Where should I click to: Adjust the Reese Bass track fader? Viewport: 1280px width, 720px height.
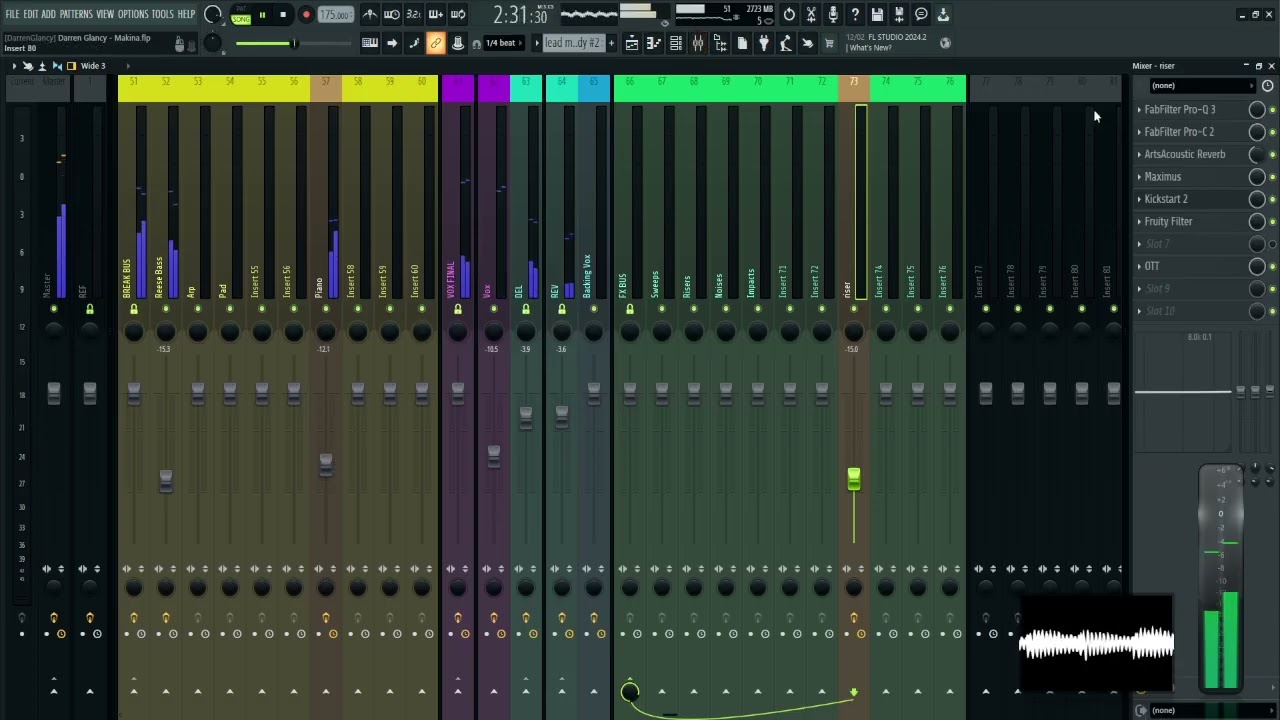166,480
